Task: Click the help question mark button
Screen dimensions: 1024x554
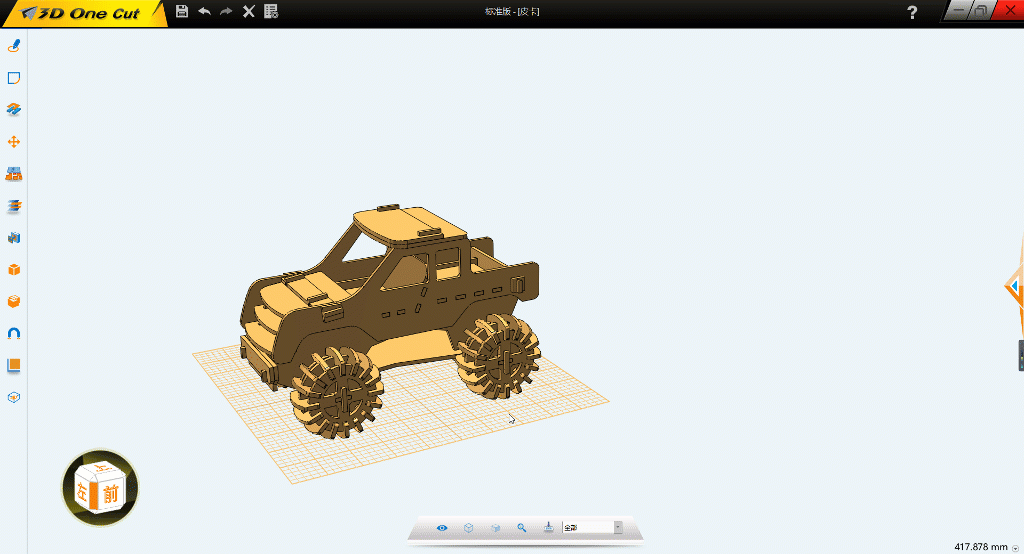Action: point(911,13)
